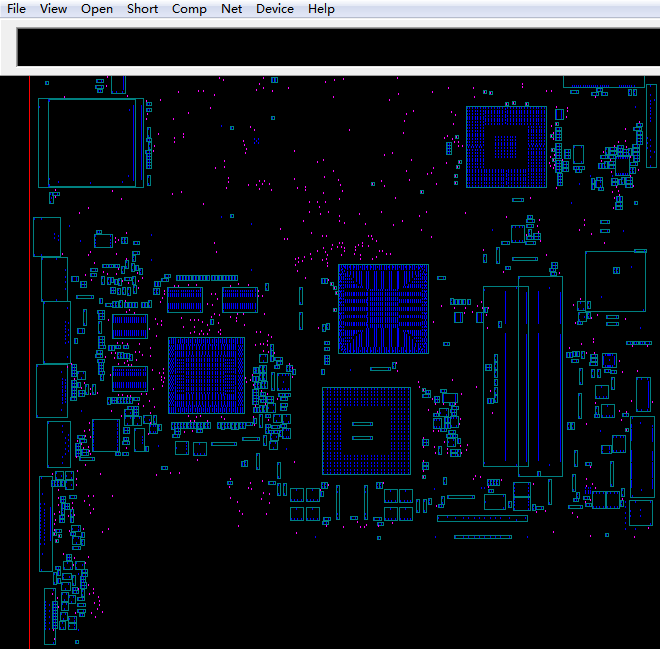Image resolution: width=660 pixels, height=649 pixels.
Task: Select the BGA chip with two horizontal center bars
Action: [366, 431]
